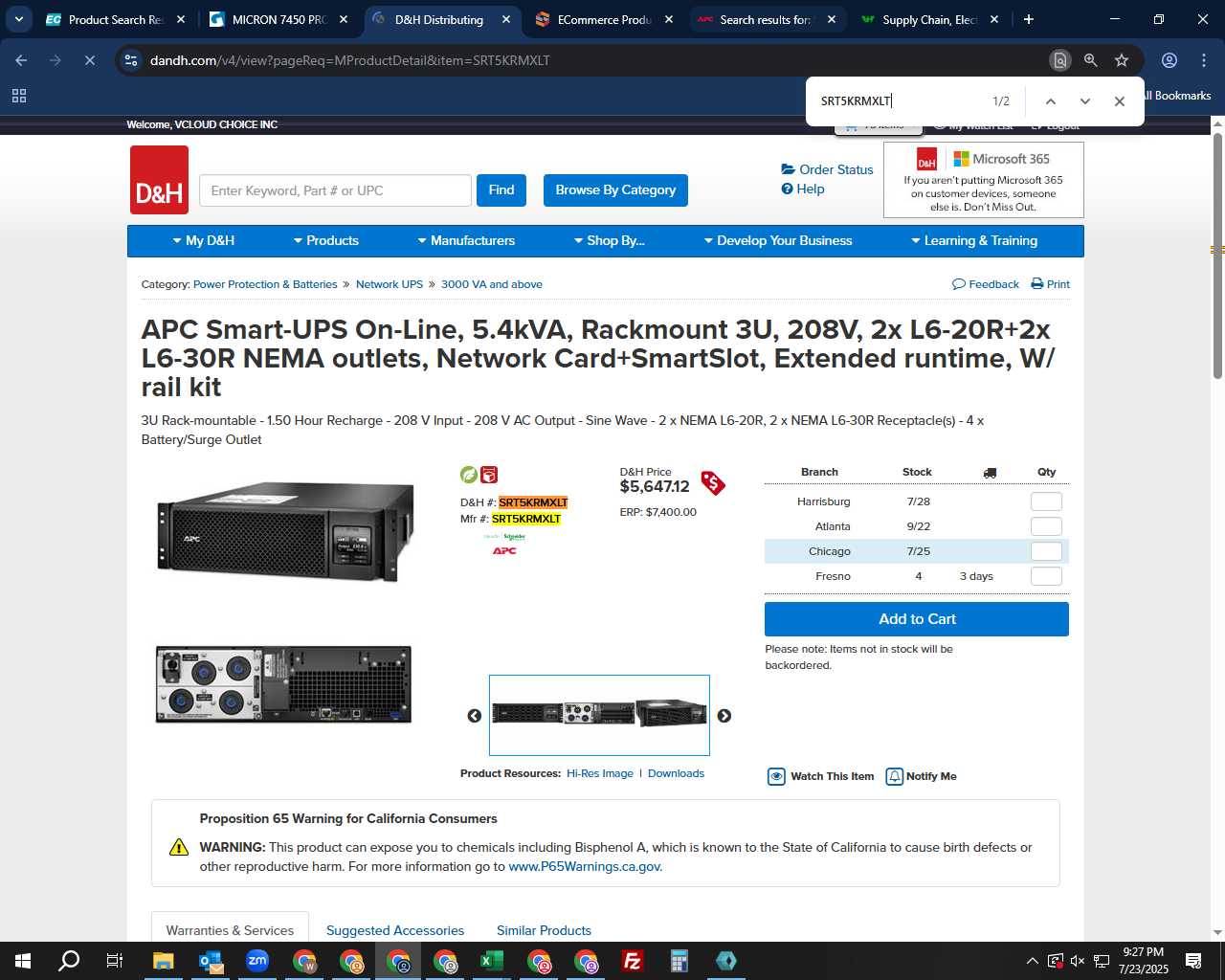
Task: Click the Atlanta quantity field
Action: (1046, 526)
